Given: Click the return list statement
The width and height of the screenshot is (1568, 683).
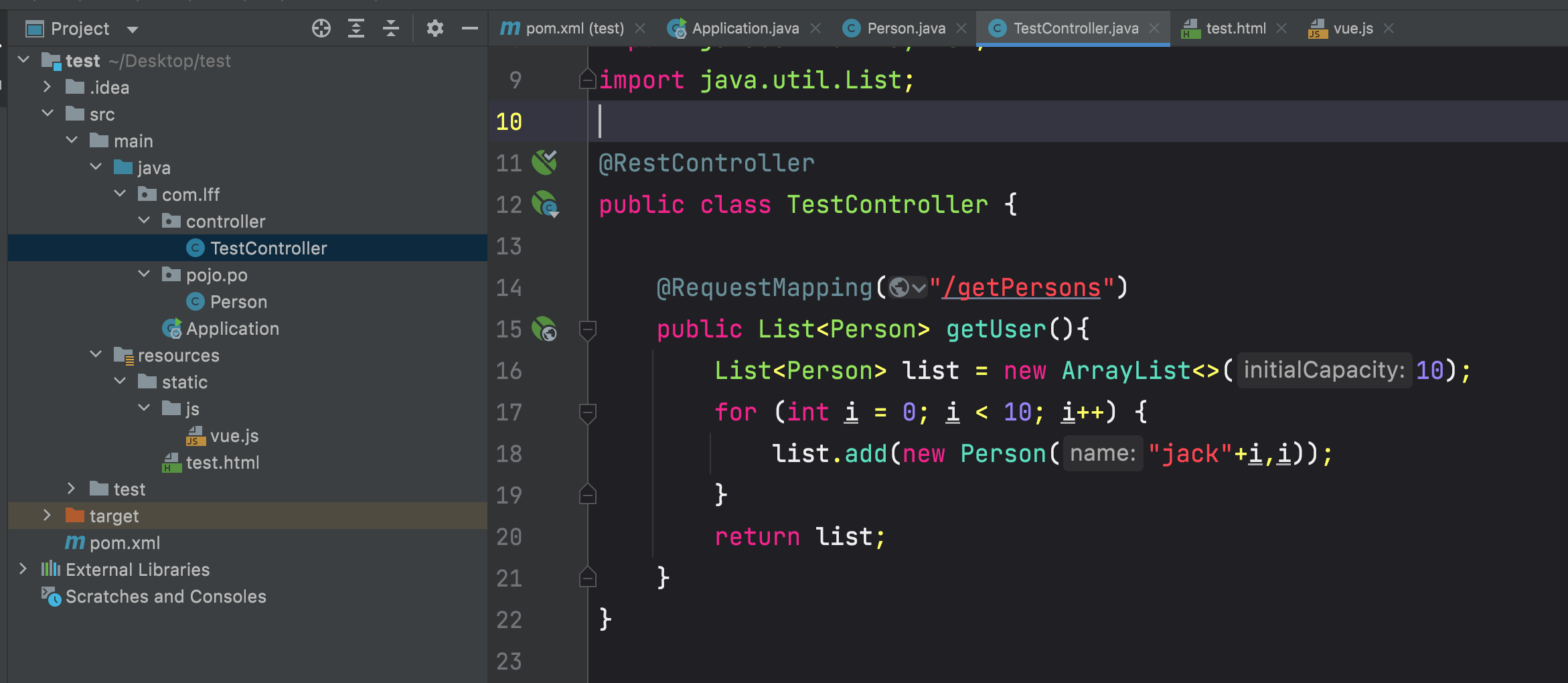Looking at the screenshot, I should [x=800, y=537].
